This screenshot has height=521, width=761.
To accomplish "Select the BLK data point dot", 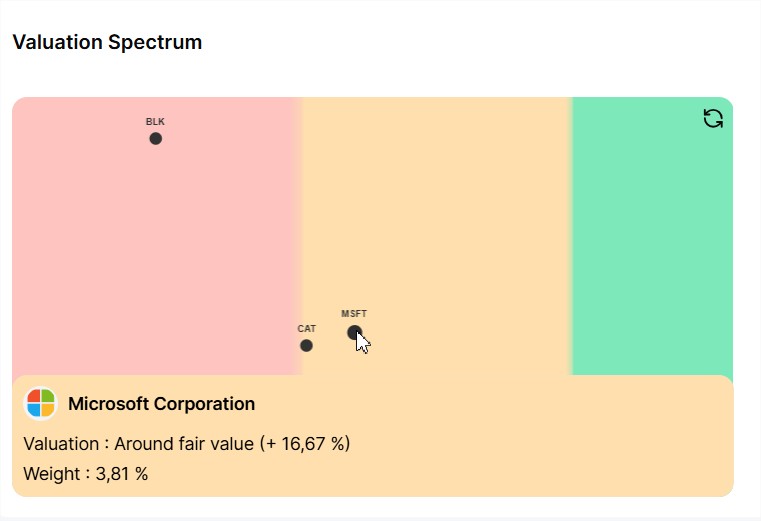I will tap(155, 139).
